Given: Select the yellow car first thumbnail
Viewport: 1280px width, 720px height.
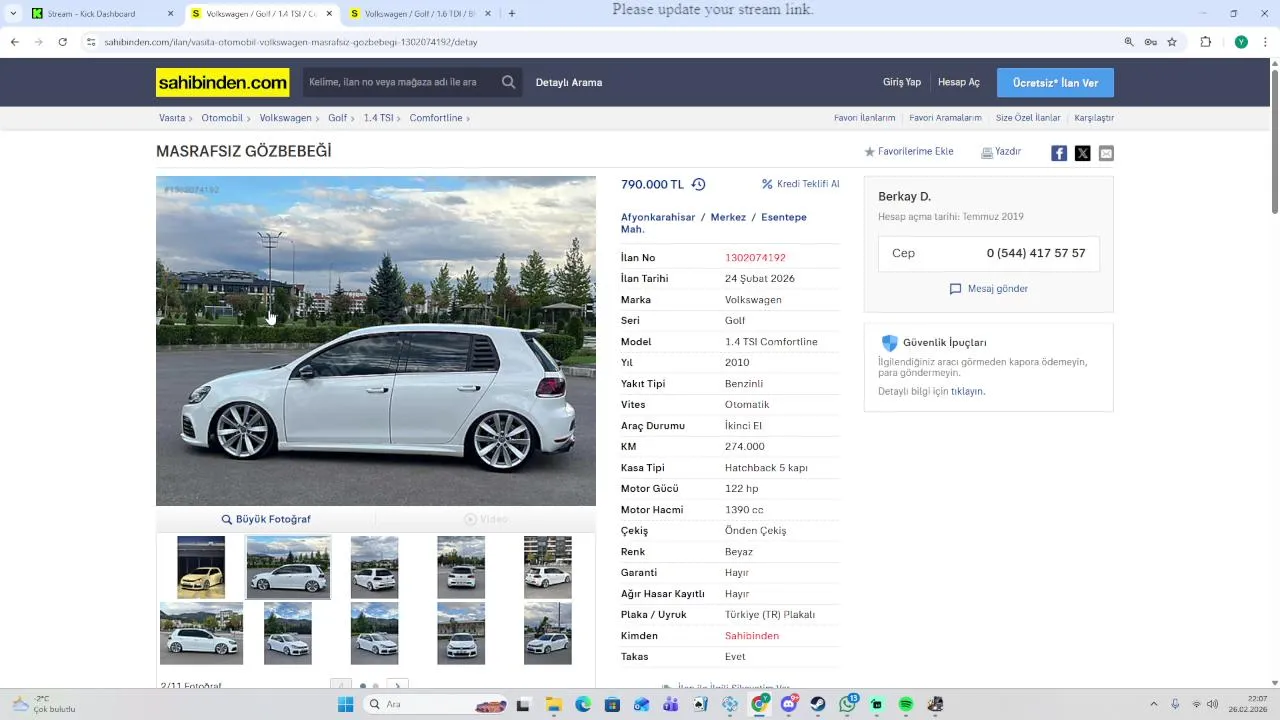Looking at the screenshot, I should 201,567.
